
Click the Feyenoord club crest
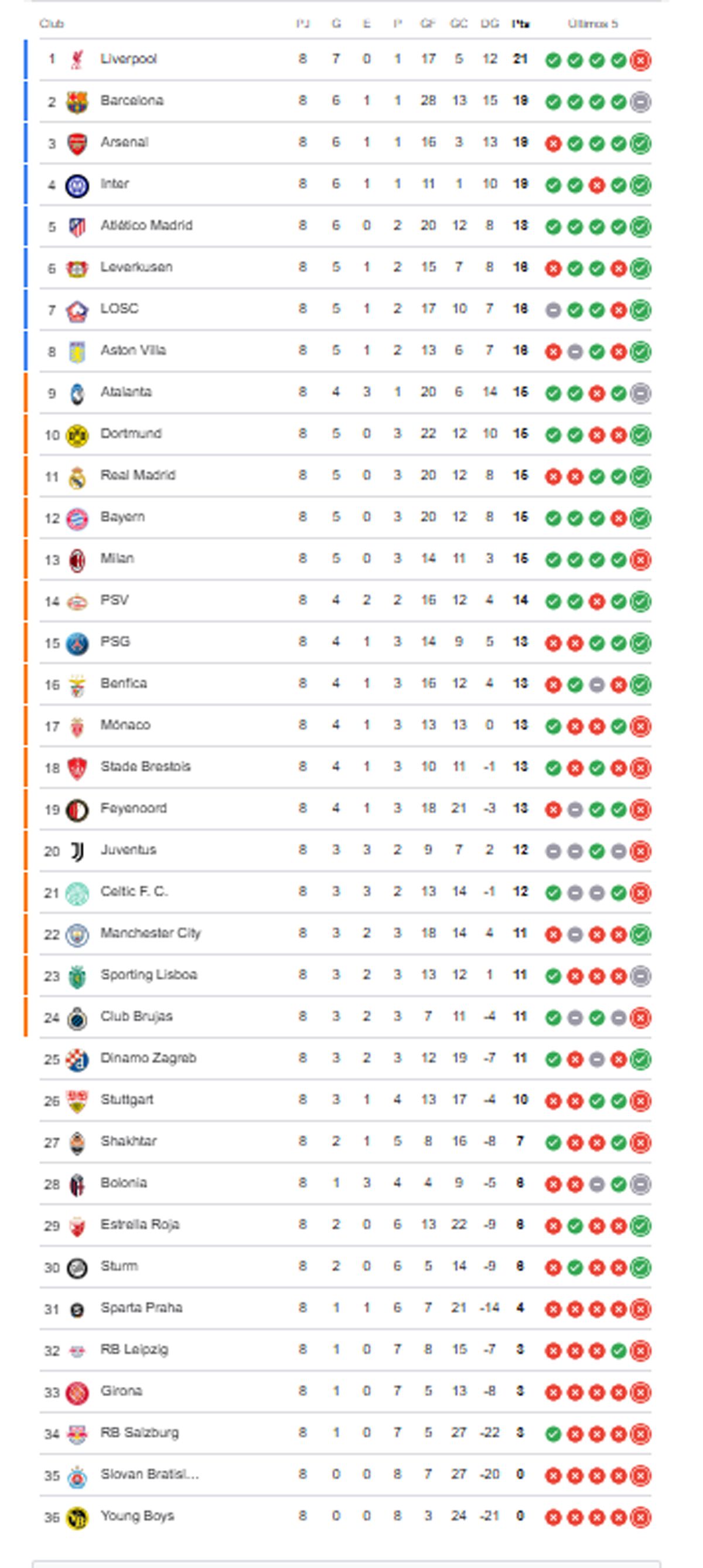pos(77,809)
